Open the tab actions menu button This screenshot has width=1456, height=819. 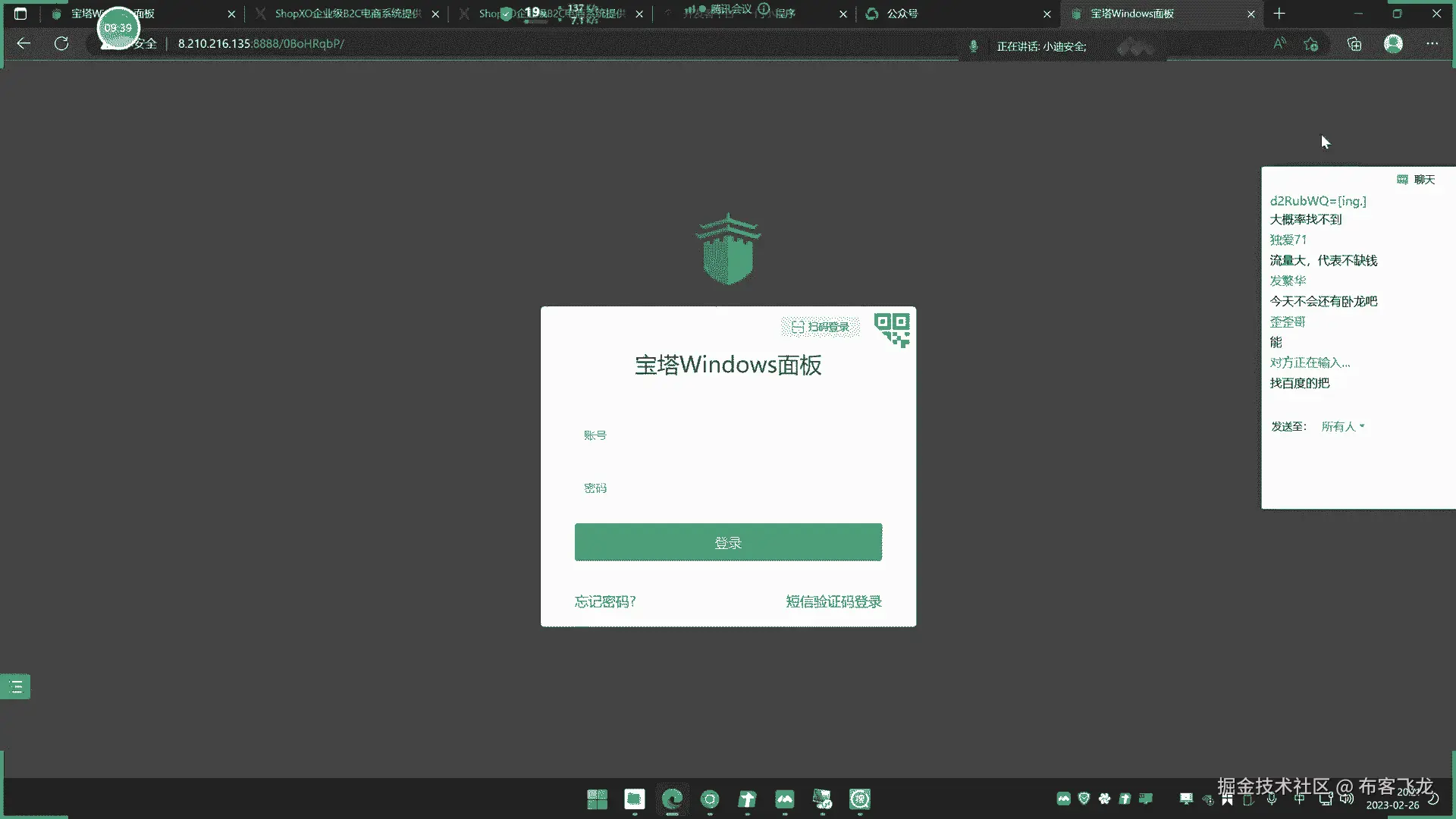[20, 14]
